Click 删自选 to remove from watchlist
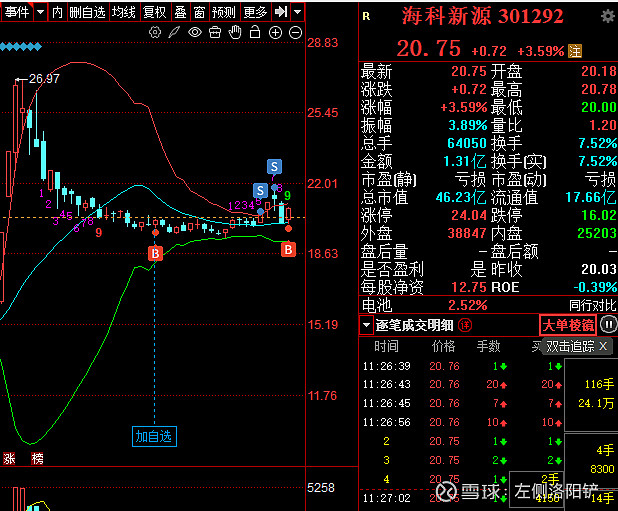The image size is (618, 511). 87,12
